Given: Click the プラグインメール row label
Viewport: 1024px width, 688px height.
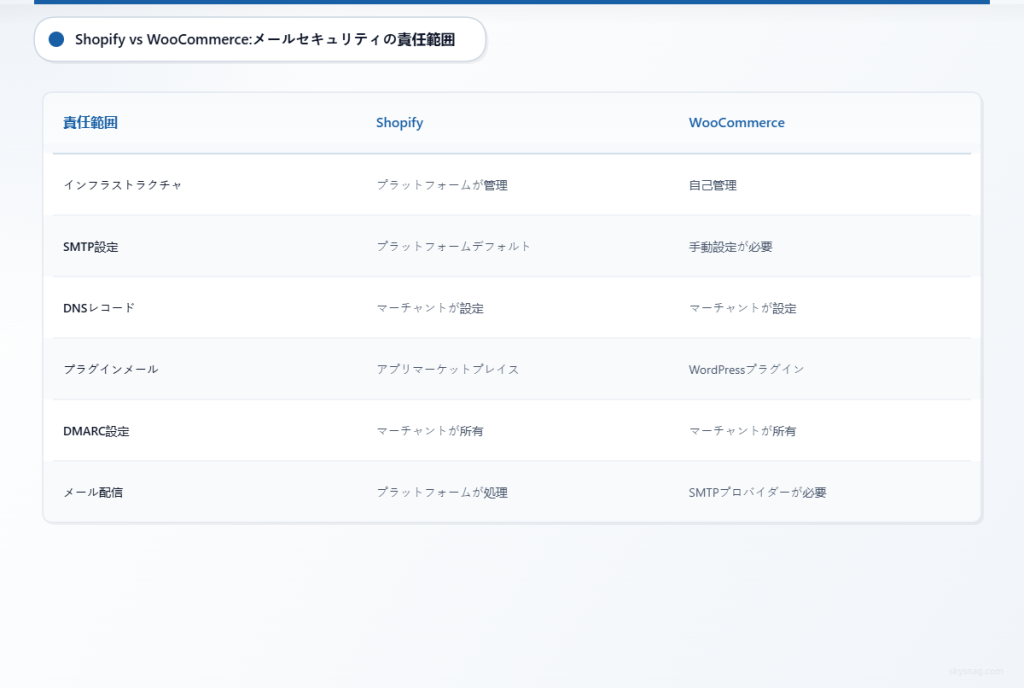Looking at the screenshot, I should (x=111, y=369).
